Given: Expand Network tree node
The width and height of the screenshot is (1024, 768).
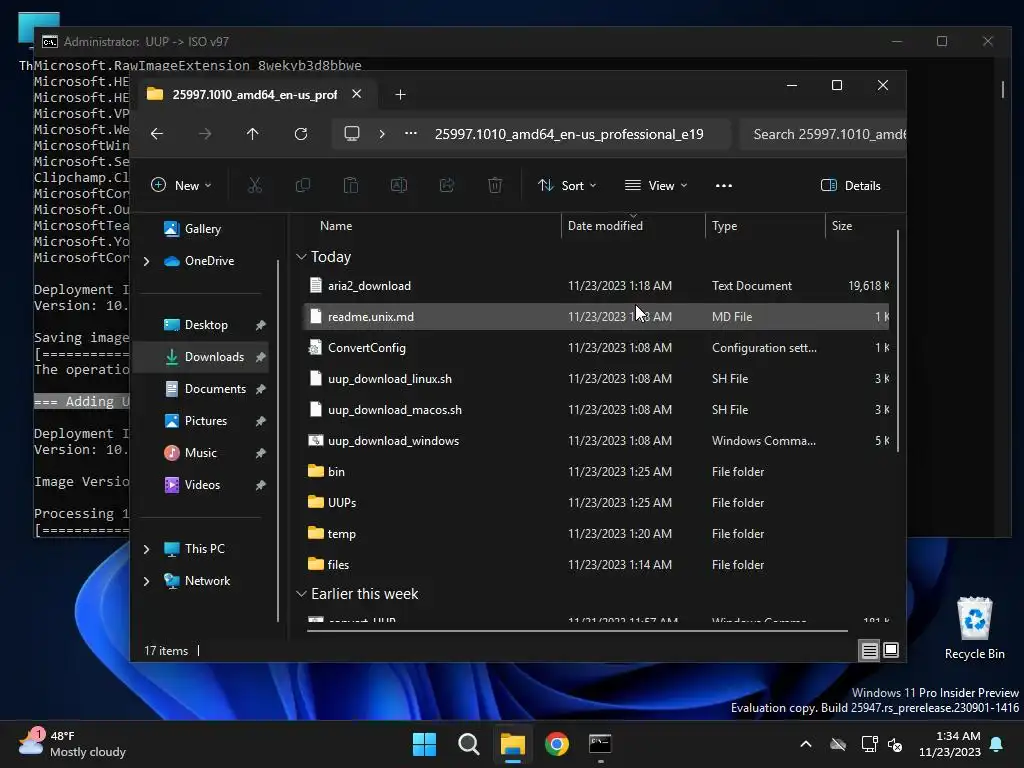Looking at the screenshot, I should [147, 581].
